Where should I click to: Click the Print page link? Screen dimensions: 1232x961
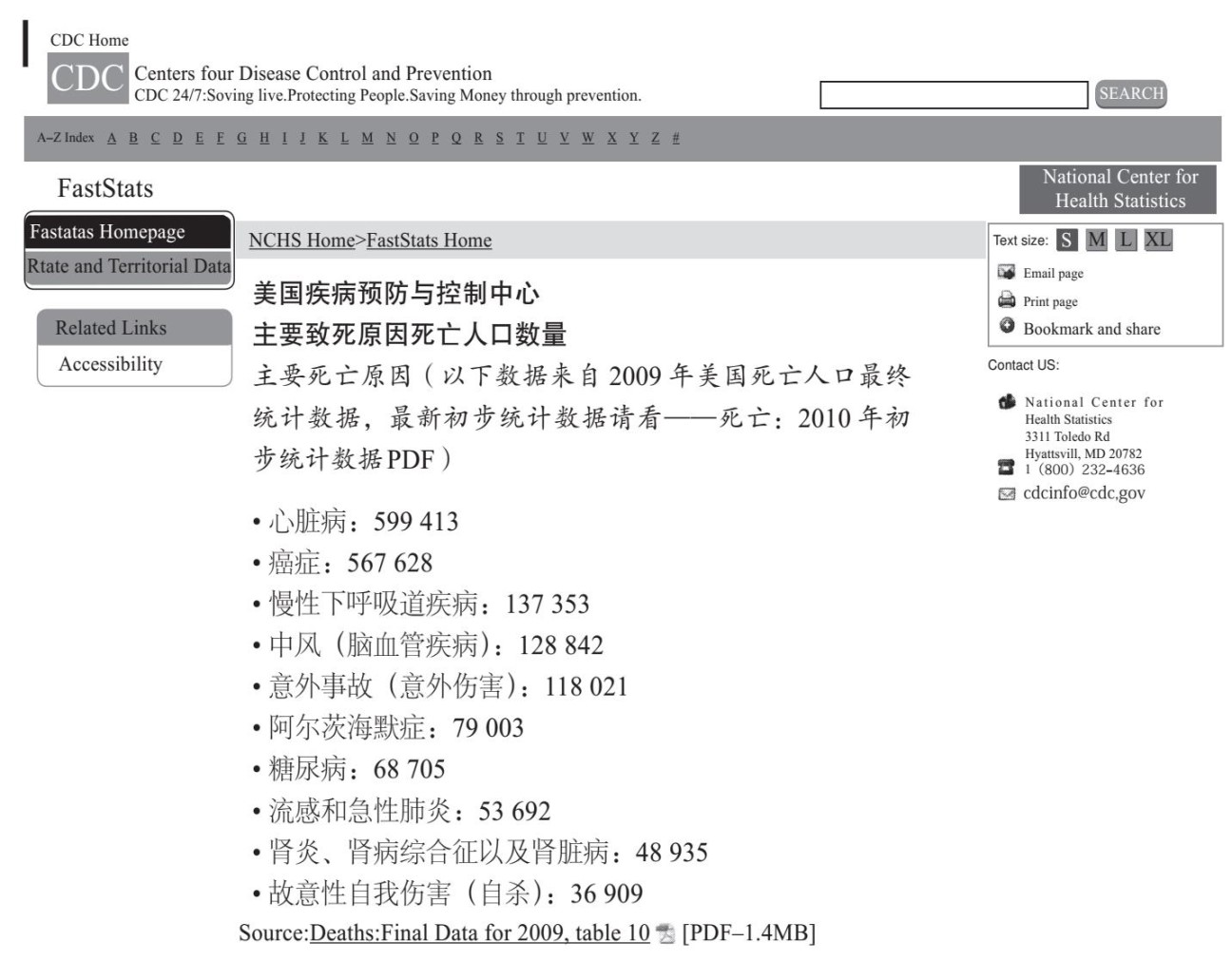click(x=1050, y=301)
